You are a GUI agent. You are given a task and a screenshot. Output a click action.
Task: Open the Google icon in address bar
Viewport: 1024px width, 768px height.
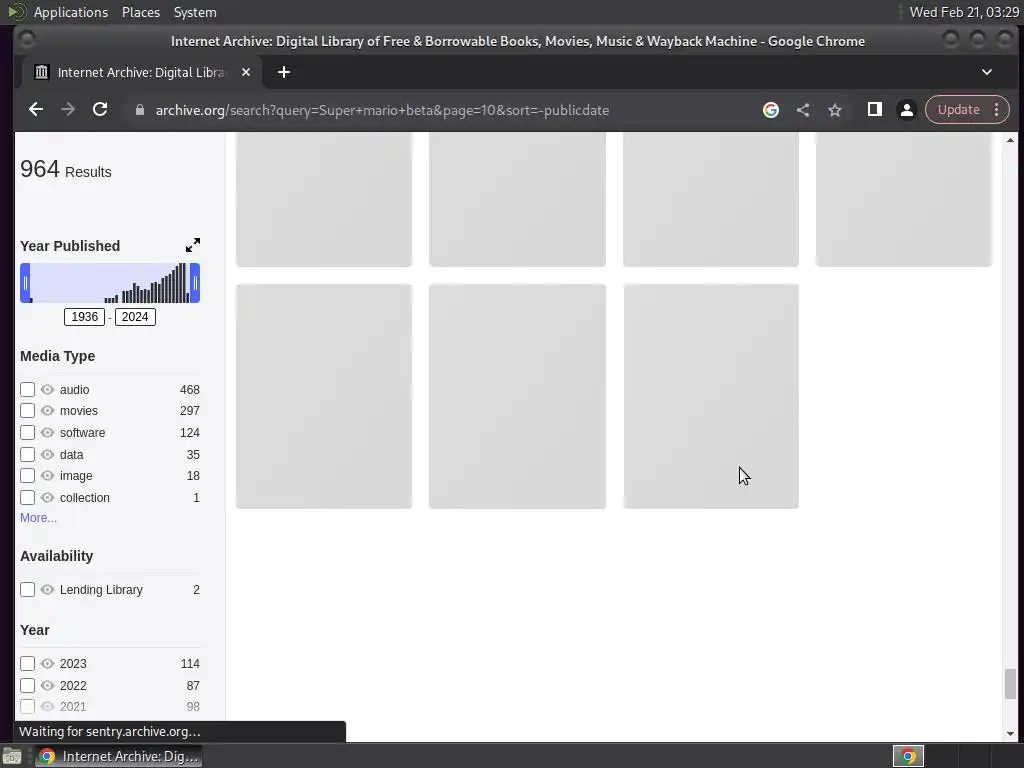point(771,110)
